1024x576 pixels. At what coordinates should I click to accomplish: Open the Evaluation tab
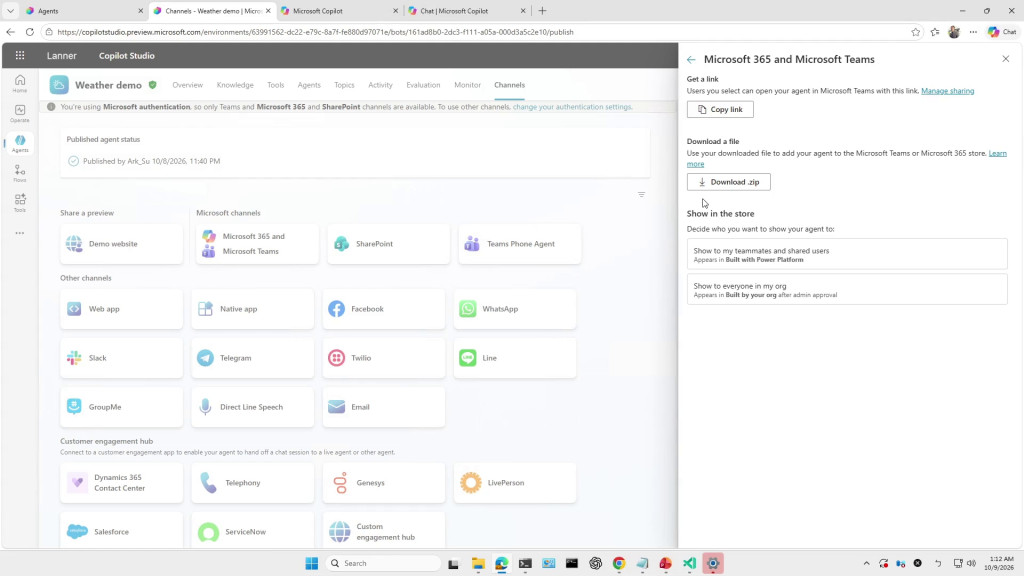(423, 85)
